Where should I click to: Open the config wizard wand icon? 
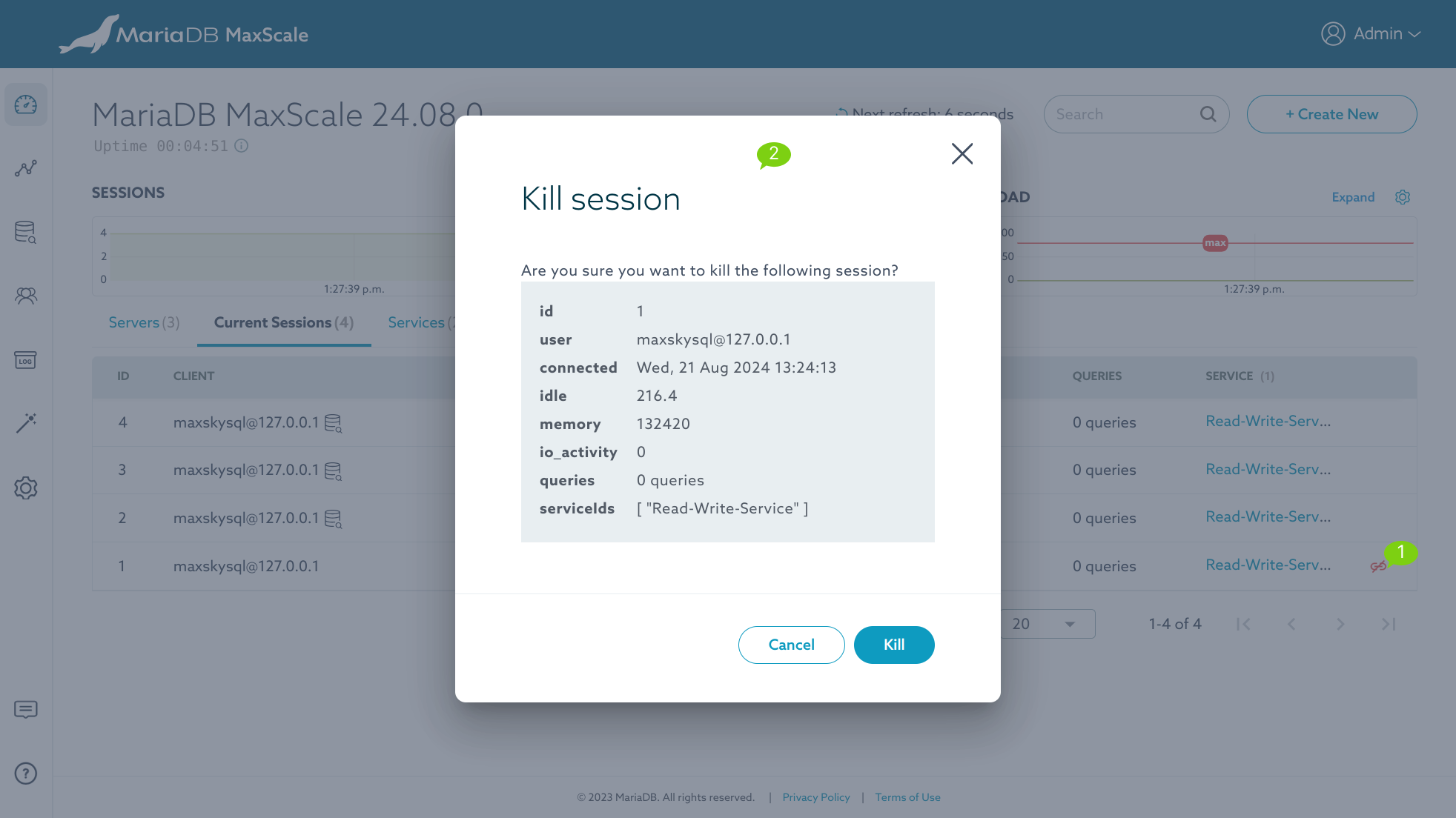[x=26, y=423]
